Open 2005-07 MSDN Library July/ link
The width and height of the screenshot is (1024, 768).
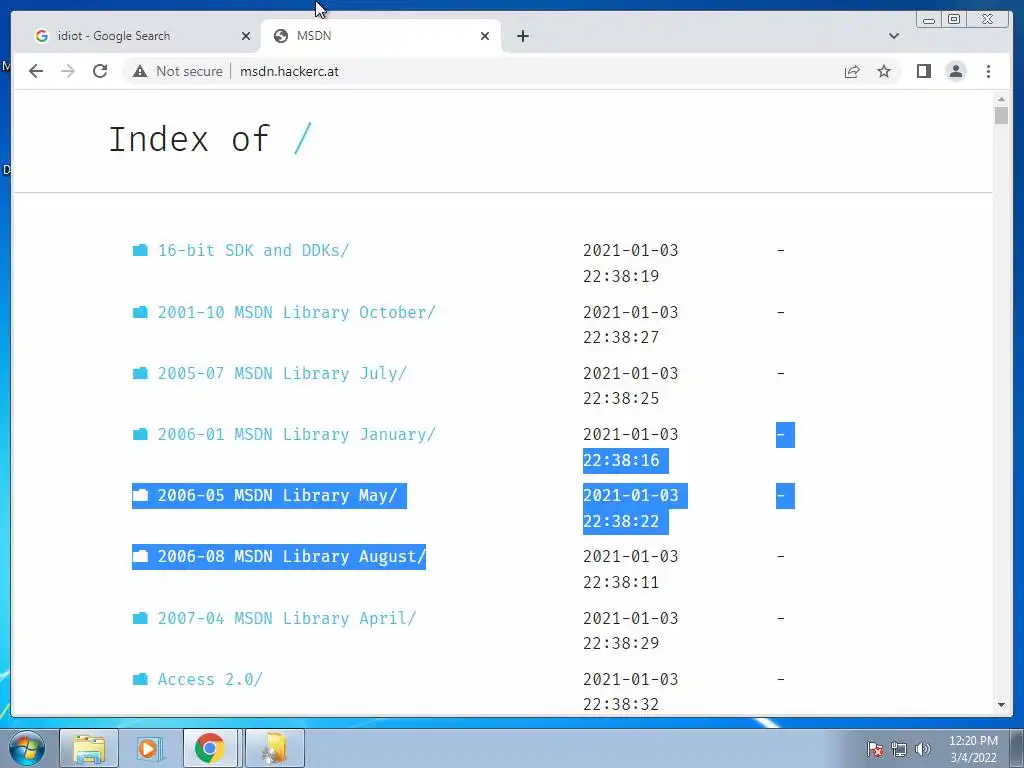[x=282, y=373]
